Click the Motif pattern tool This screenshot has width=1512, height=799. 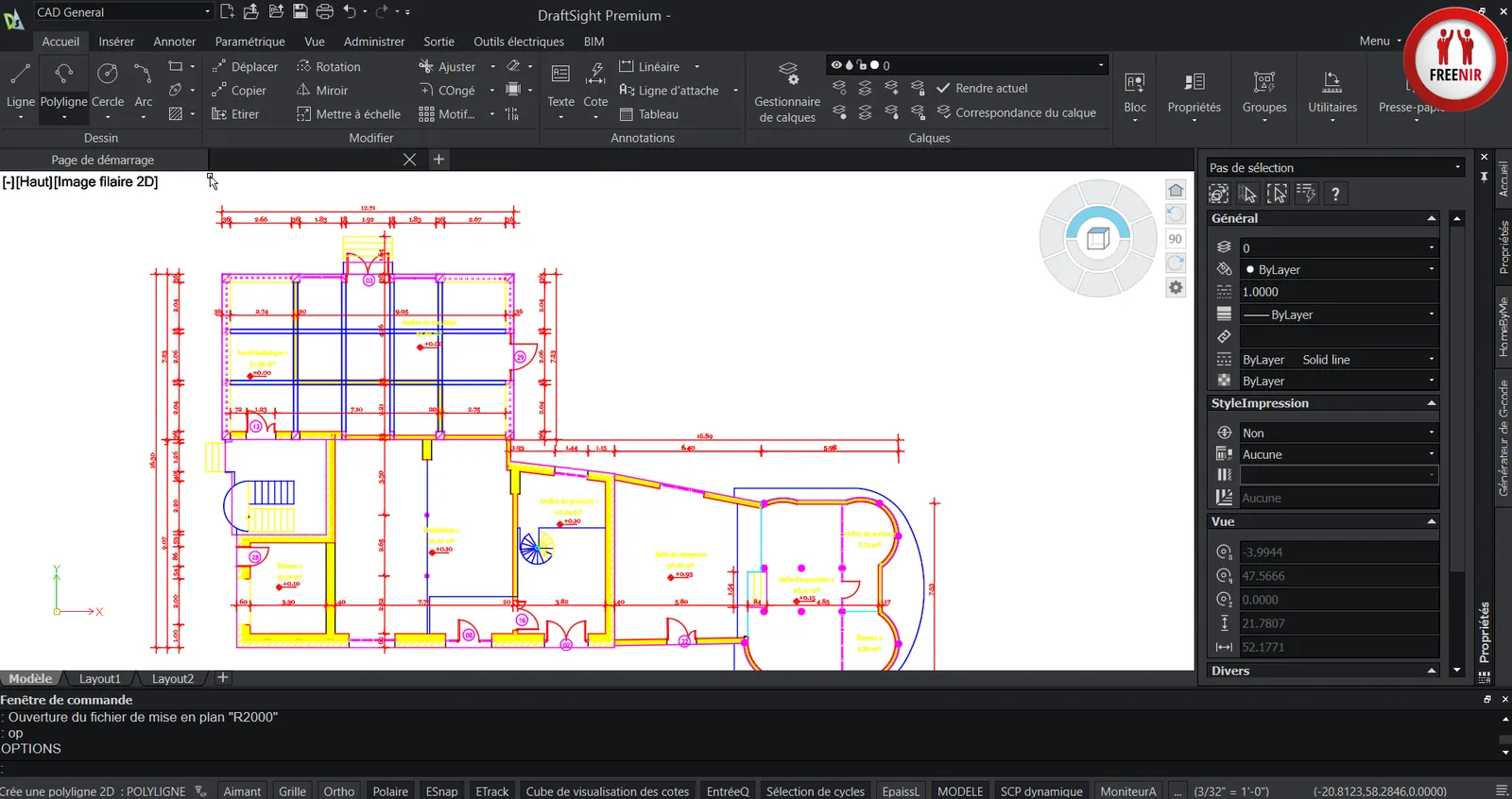tap(447, 114)
